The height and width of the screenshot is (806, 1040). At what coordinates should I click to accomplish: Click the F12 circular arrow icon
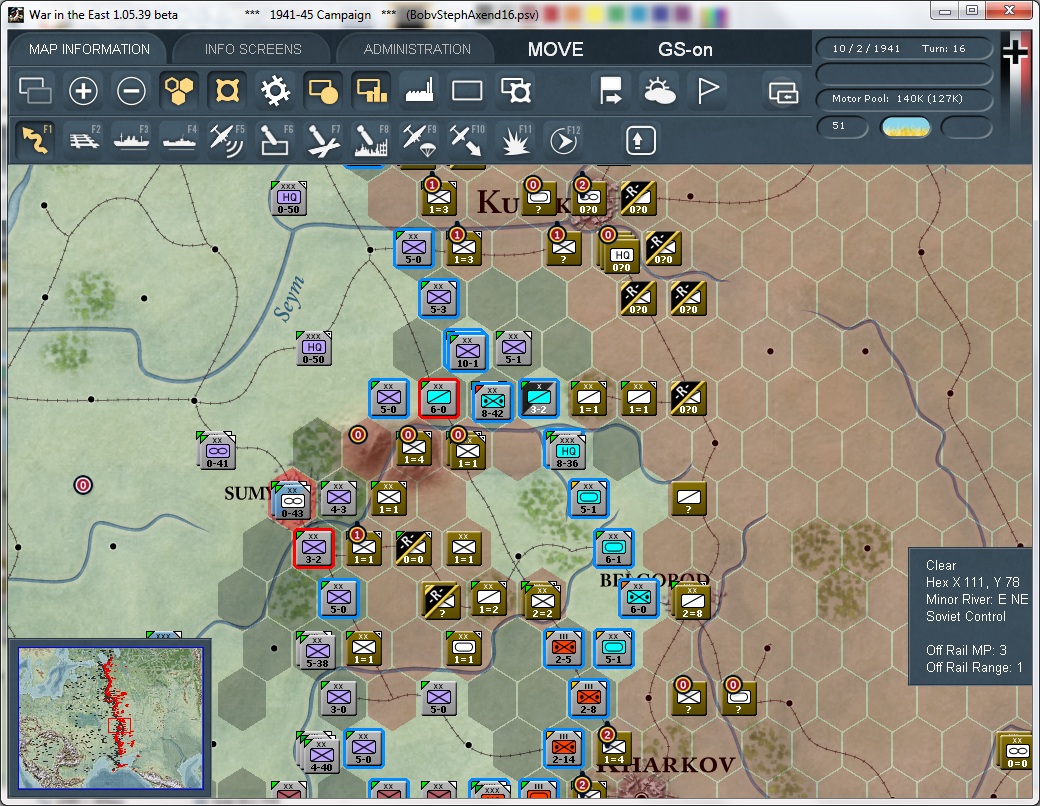coord(564,139)
